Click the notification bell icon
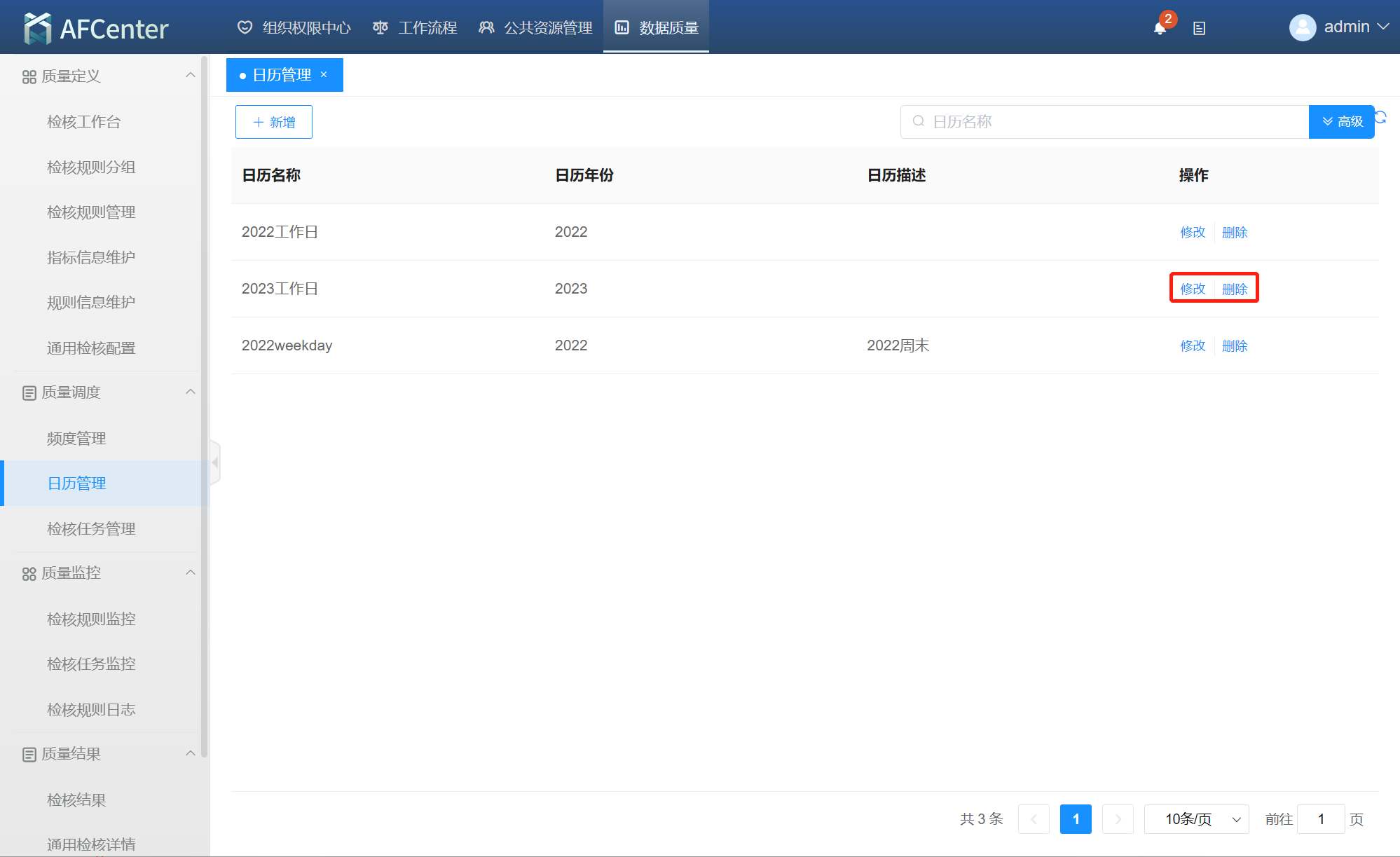The image size is (1400, 857). click(1160, 29)
